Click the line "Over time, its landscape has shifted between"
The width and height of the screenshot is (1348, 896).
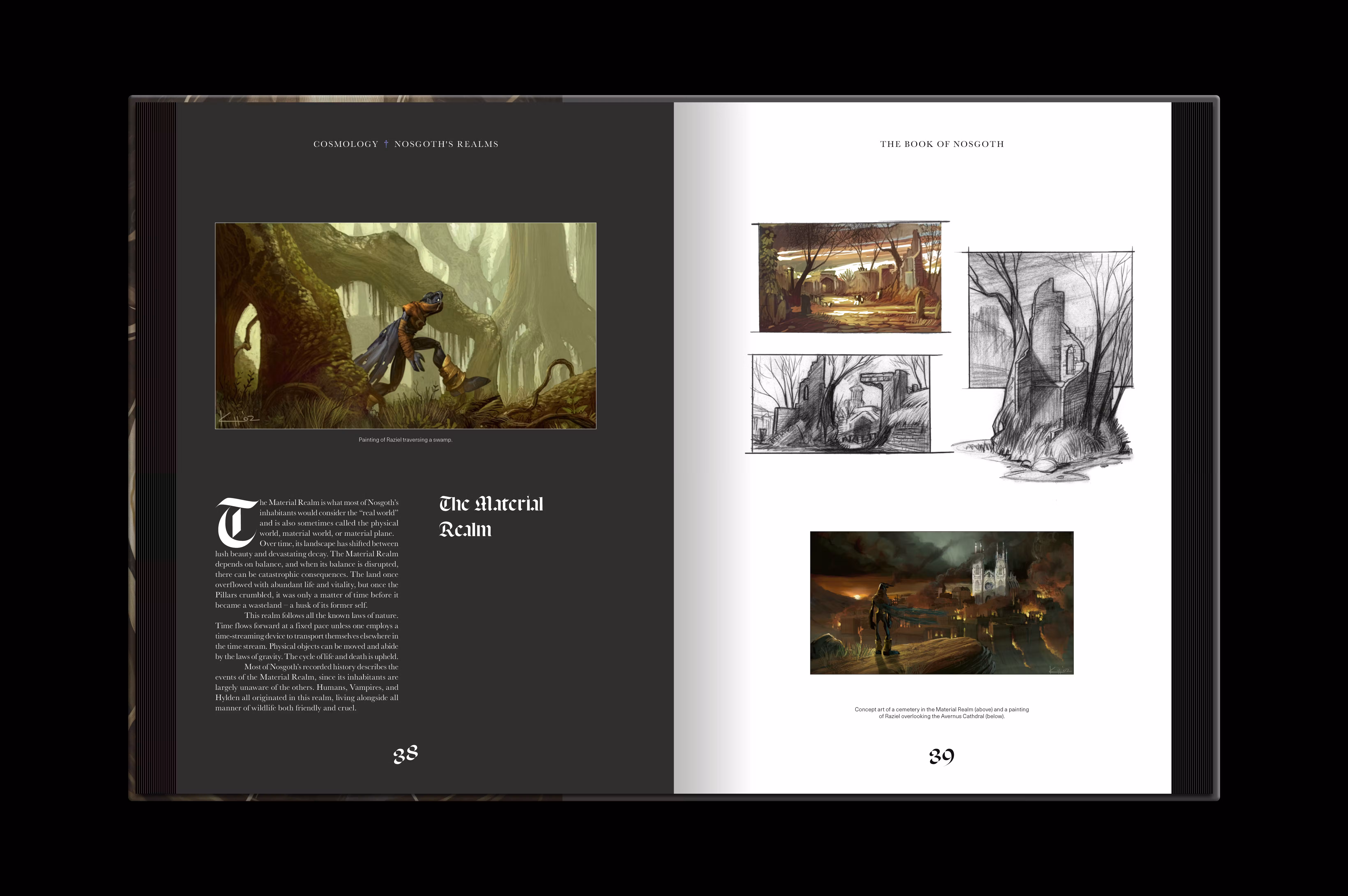pos(329,544)
